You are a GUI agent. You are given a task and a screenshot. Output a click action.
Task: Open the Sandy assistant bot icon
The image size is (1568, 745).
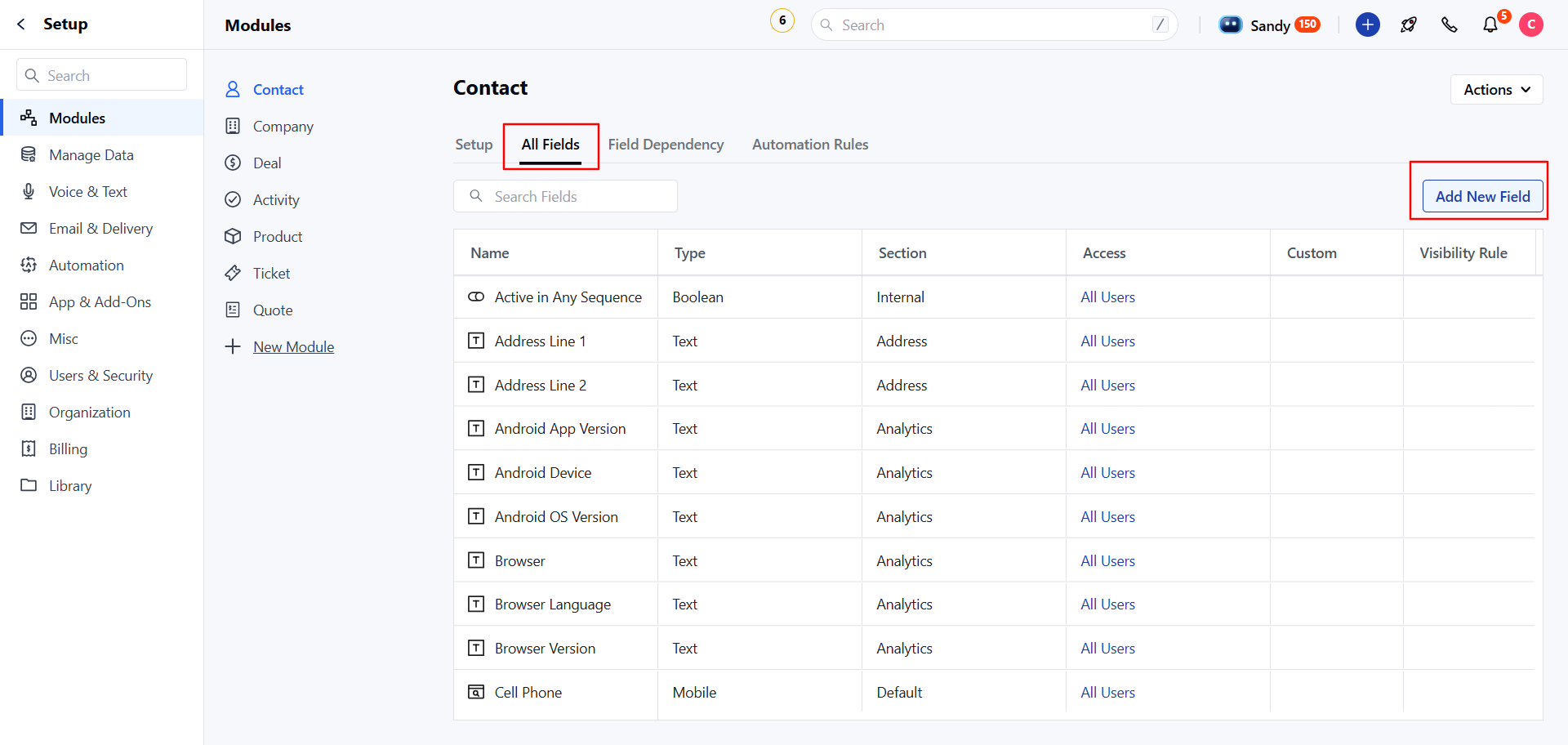1231,25
